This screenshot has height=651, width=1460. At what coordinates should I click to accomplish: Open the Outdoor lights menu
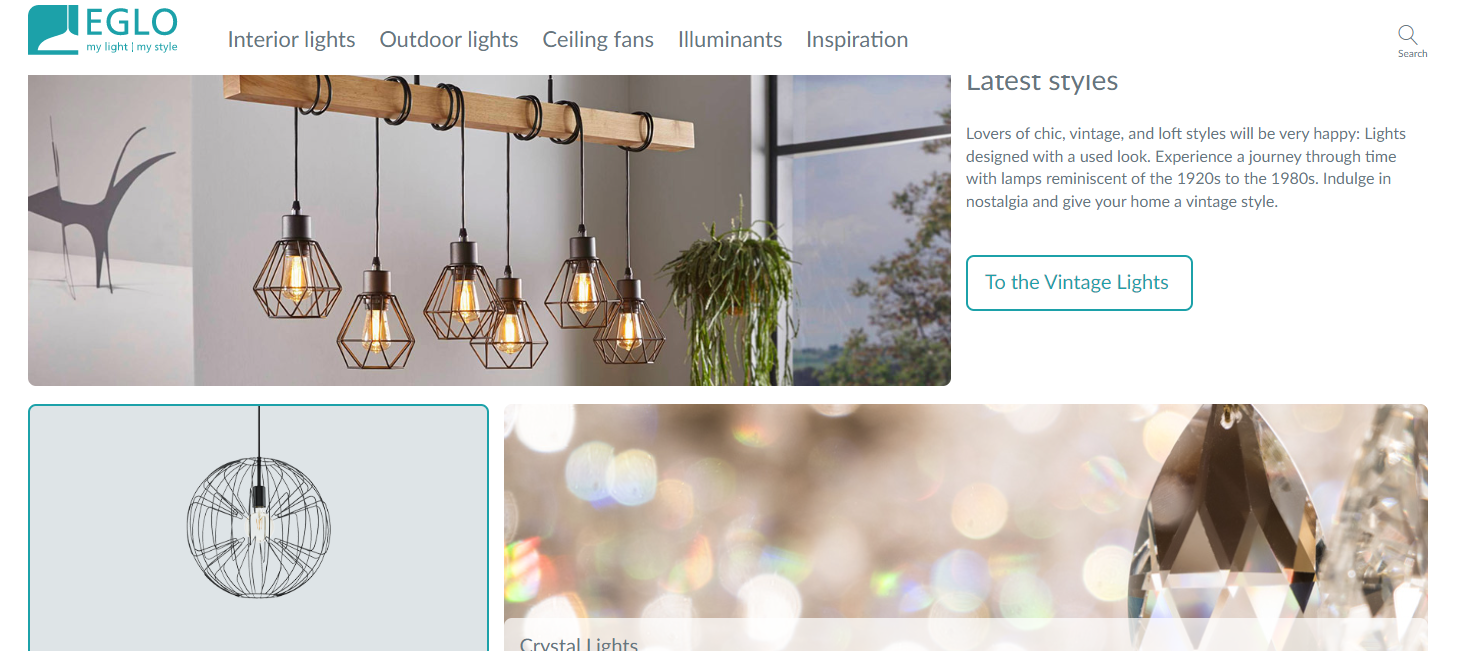[449, 40]
